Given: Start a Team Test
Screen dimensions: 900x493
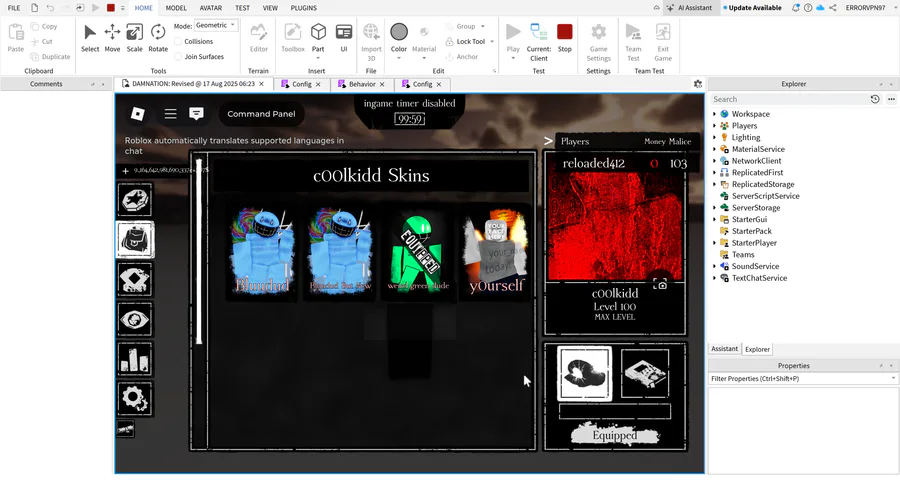Looking at the screenshot, I should pos(633,42).
